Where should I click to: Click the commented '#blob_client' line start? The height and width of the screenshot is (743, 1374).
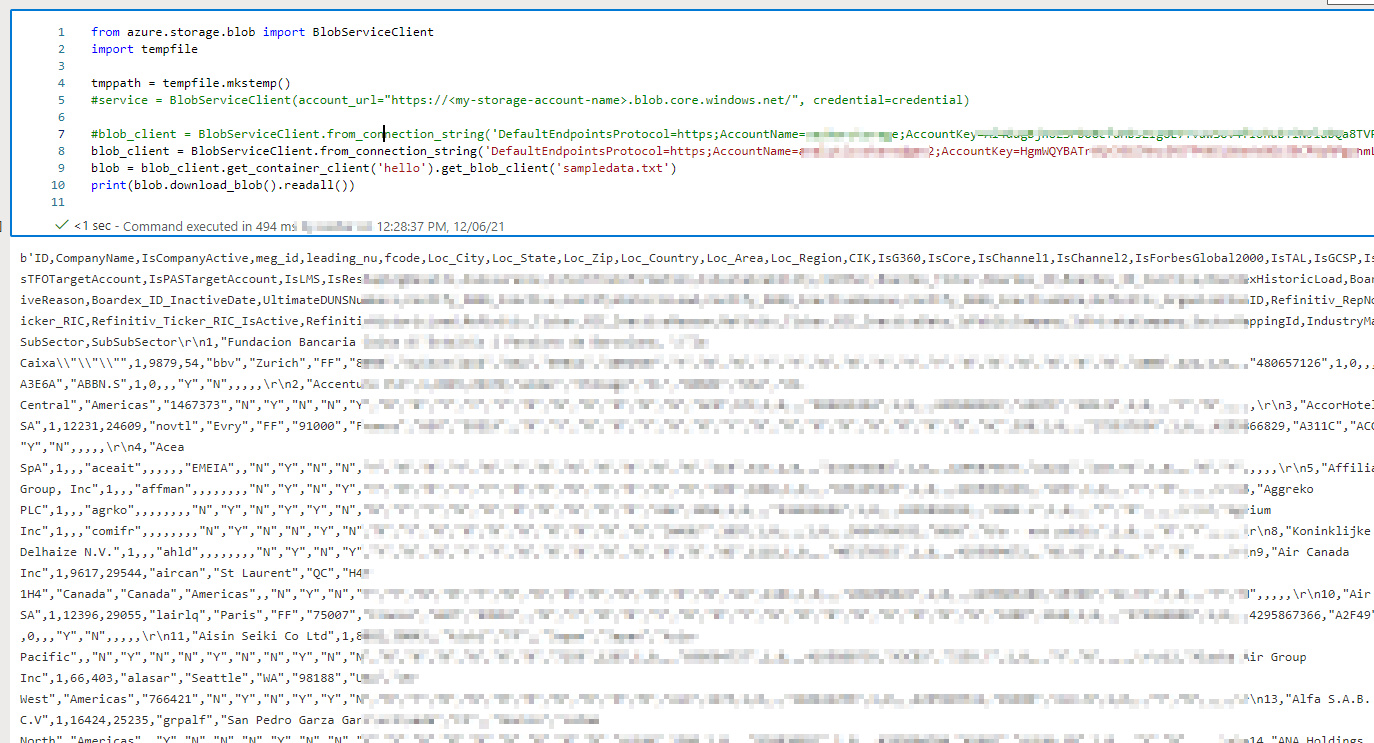tap(133, 134)
